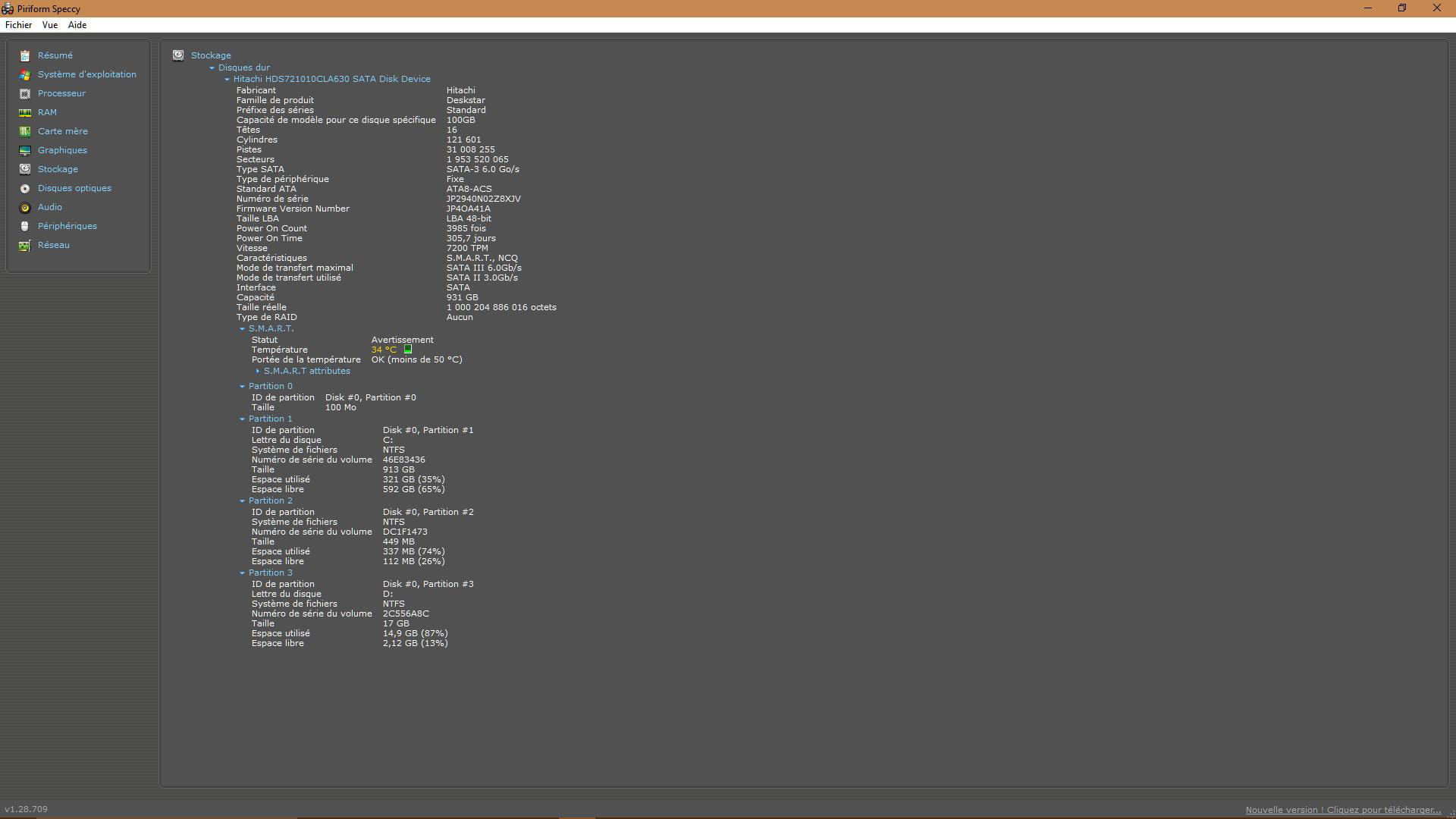1456x819 pixels.
Task: Collapse Partition 2 details
Action: 242,500
